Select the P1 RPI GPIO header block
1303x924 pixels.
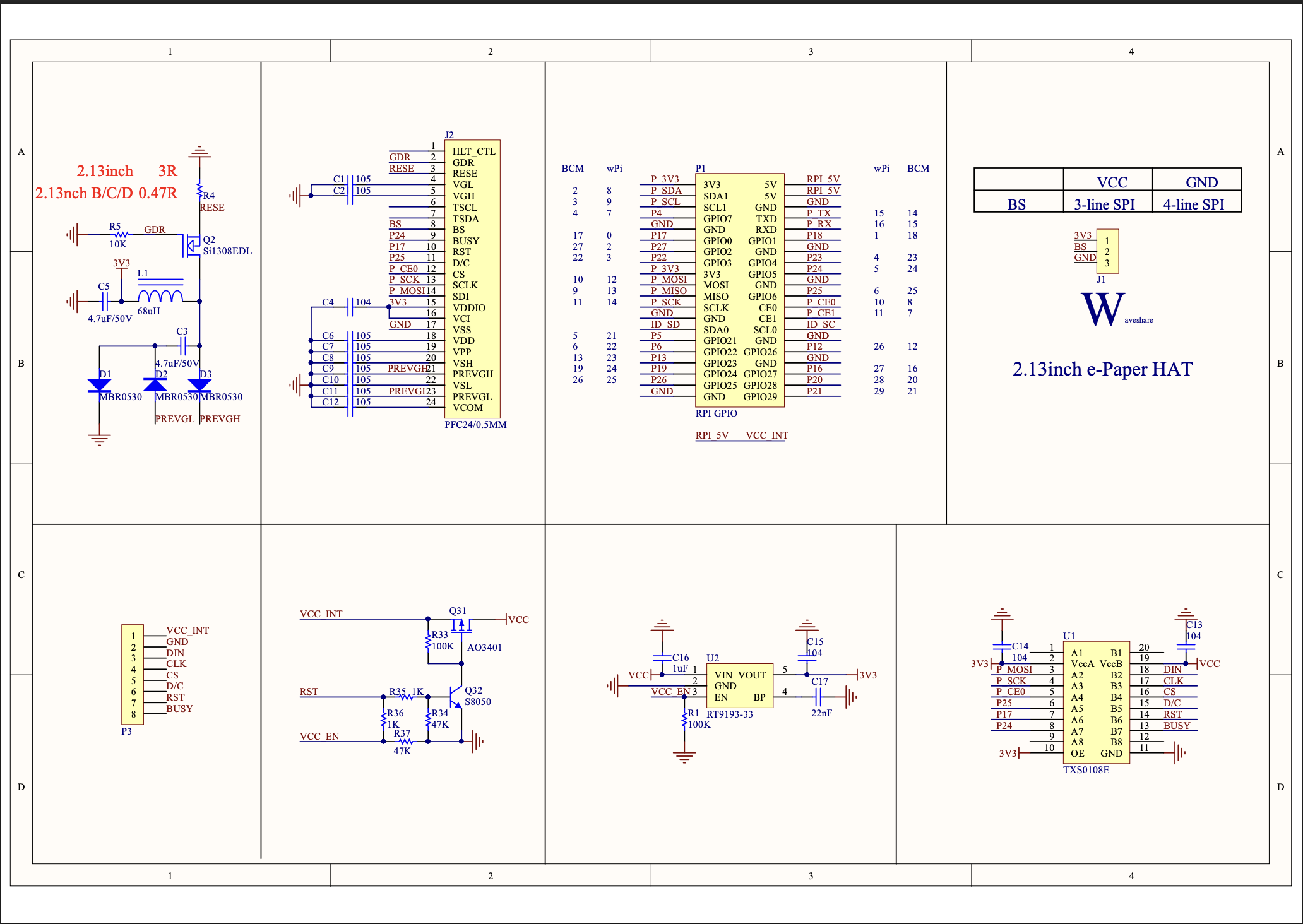[x=740, y=290]
